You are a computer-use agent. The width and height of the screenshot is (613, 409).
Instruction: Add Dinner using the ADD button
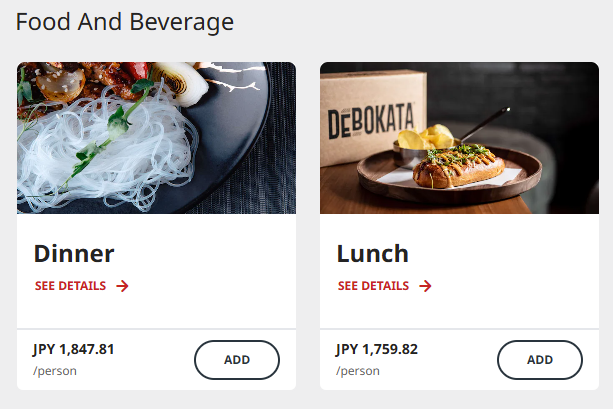click(237, 360)
